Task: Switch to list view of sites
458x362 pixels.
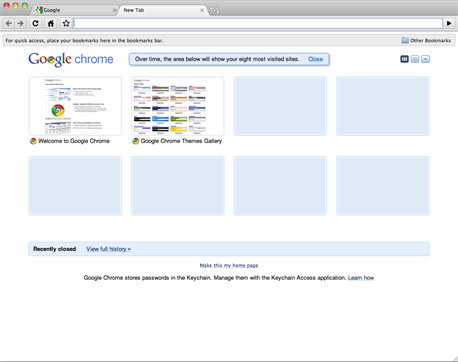Action: [415, 59]
